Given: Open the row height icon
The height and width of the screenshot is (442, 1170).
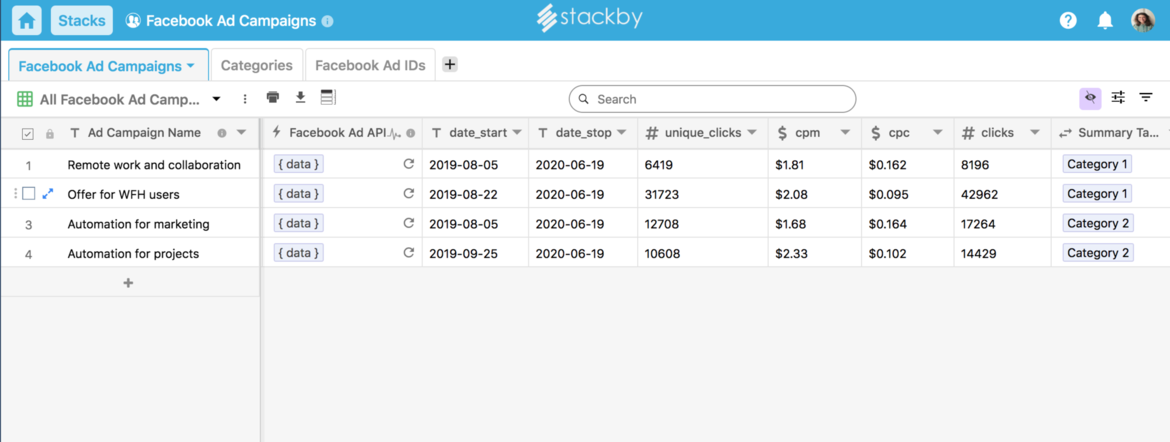Looking at the screenshot, I should coord(327,98).
